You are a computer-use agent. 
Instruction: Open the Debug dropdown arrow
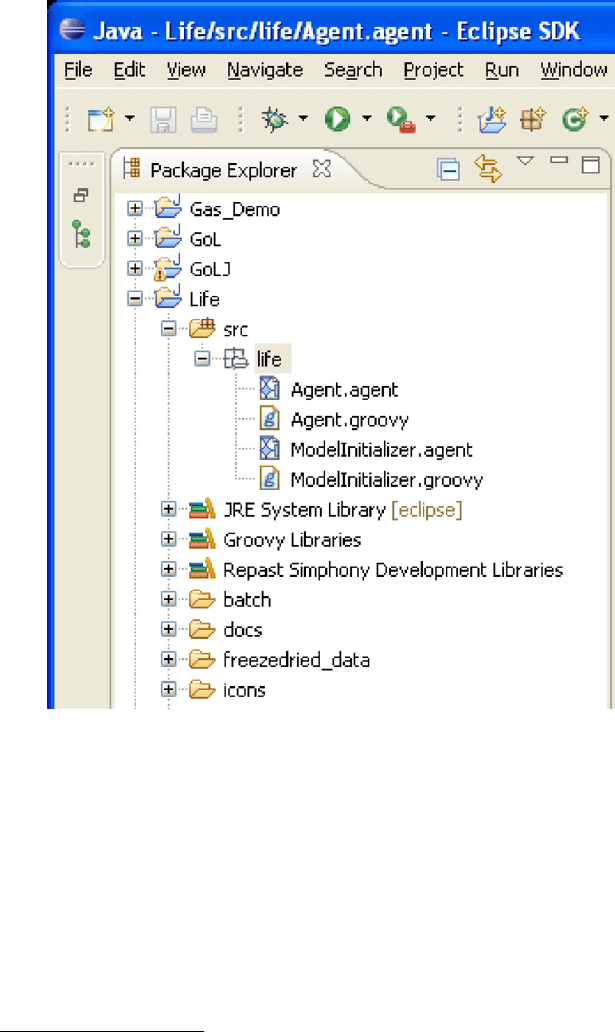(x=303, y=119)
